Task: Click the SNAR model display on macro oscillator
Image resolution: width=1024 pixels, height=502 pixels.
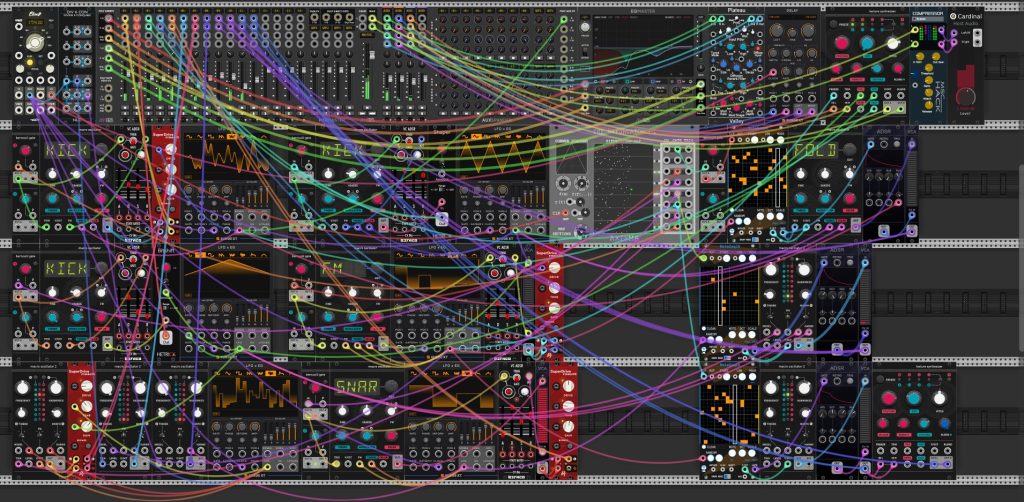Action: [356, 386]
